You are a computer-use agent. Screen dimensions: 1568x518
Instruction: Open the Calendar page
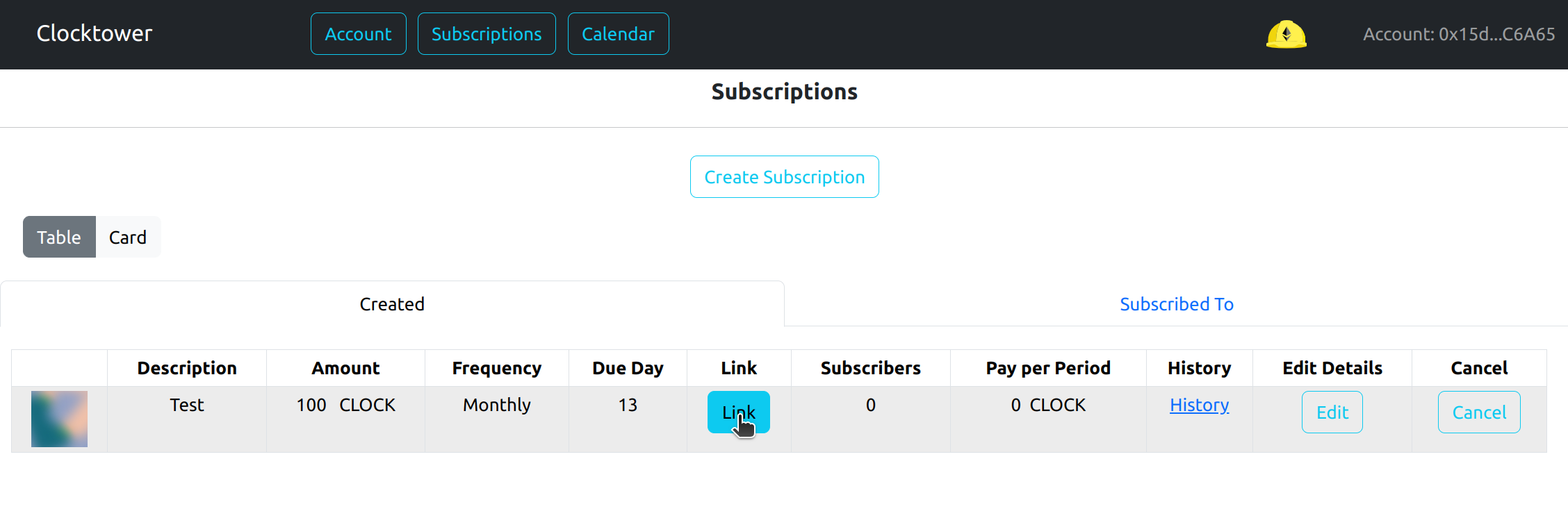618,34
